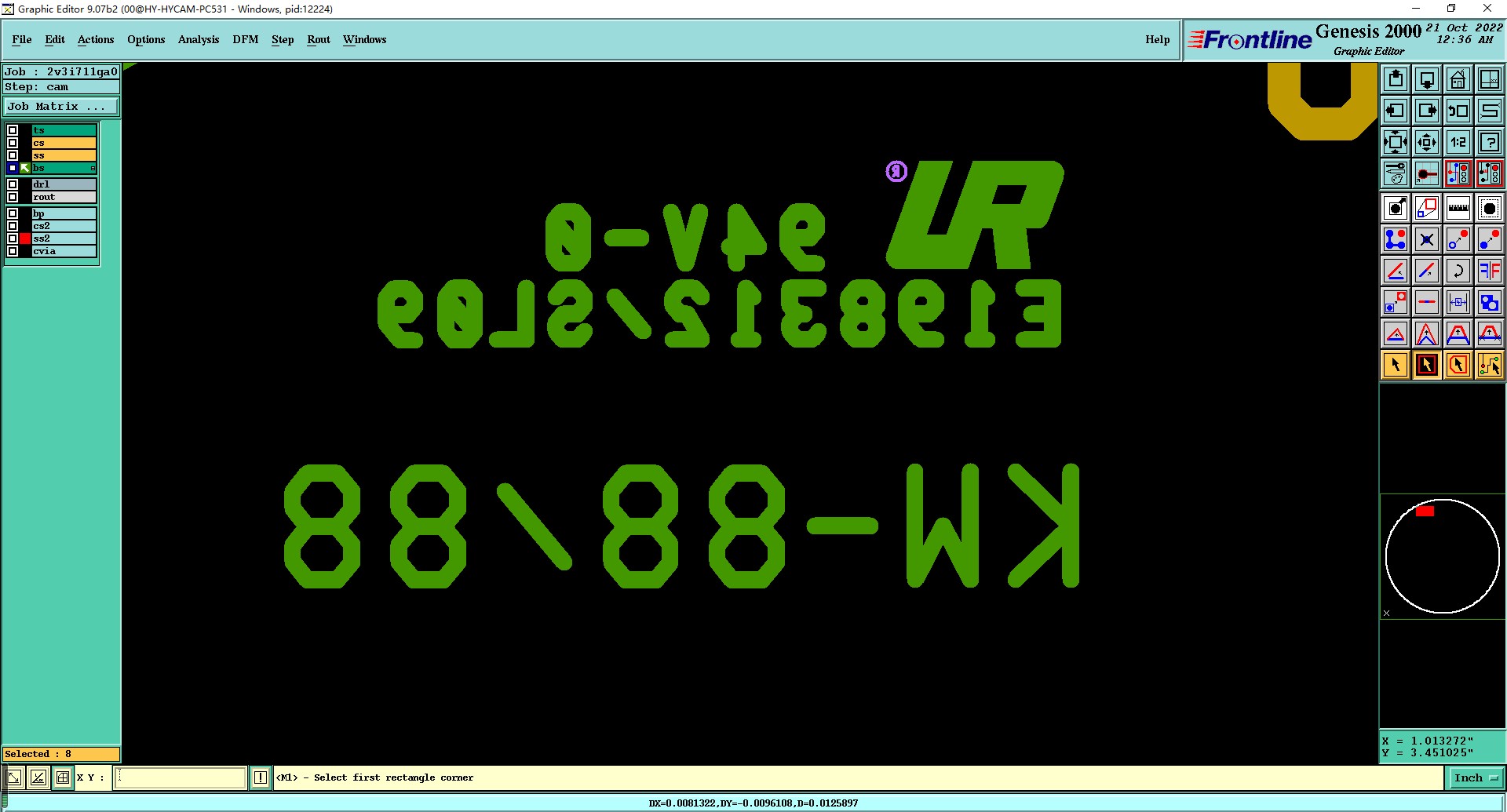Open the Inch units dropdown
The image size is (1507, 812).
(1476, 777)
